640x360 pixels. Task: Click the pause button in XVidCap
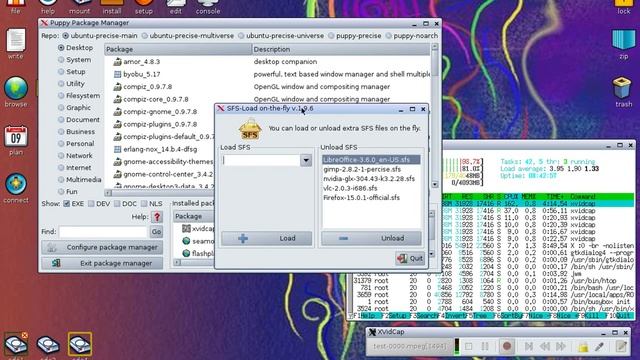(x=485, y=347)
